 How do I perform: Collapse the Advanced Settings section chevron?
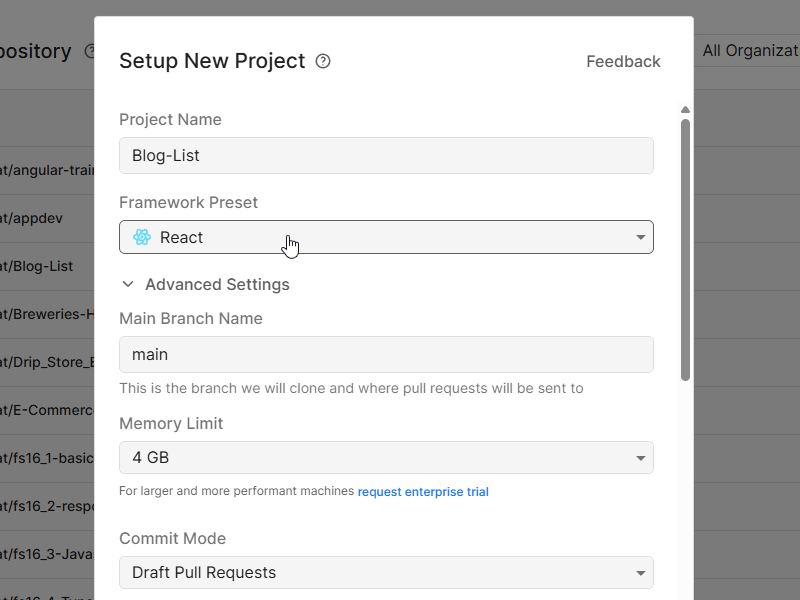coord(128,284)
